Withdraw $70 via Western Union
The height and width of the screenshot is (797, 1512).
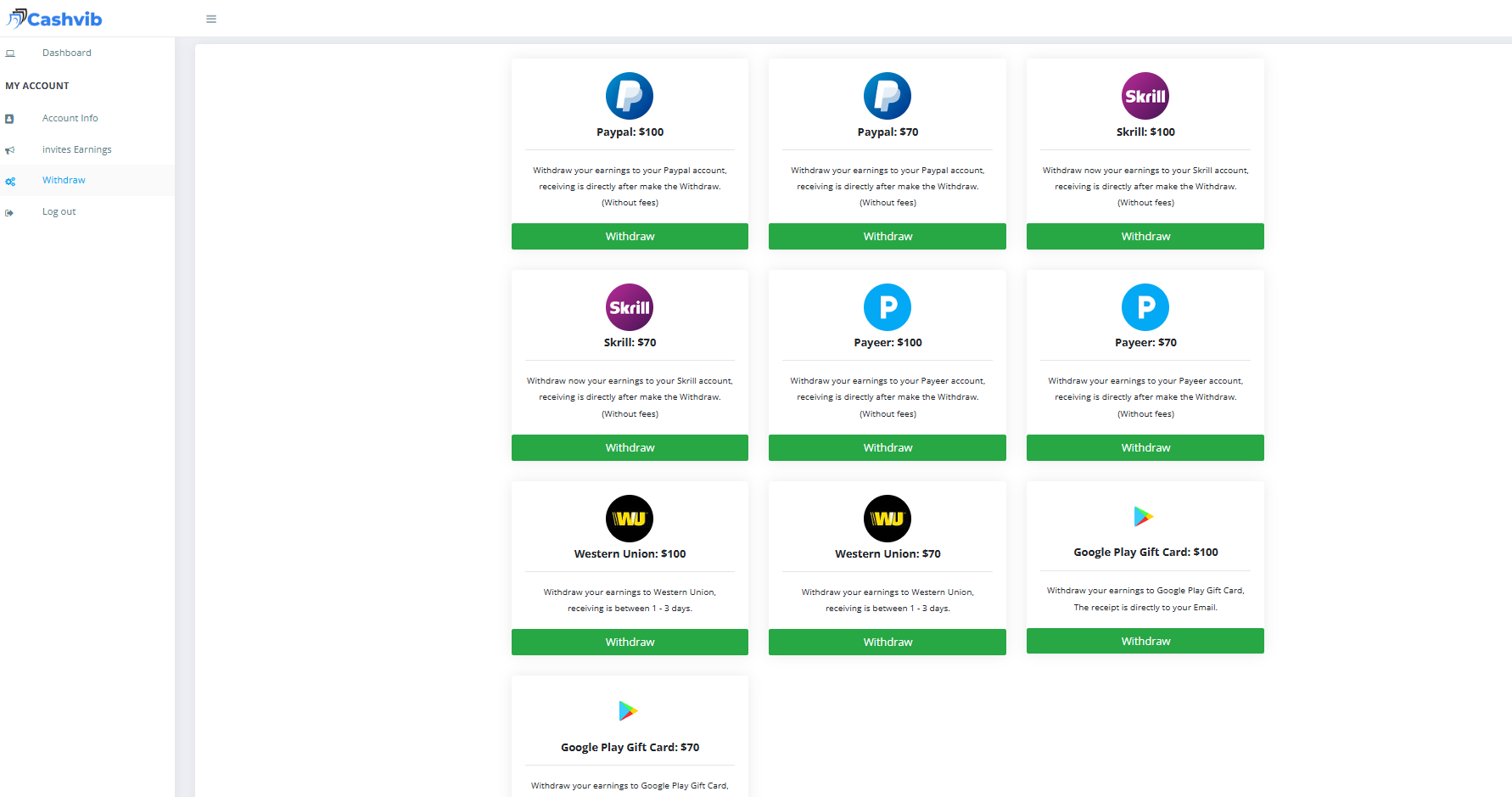pos(887,643)
